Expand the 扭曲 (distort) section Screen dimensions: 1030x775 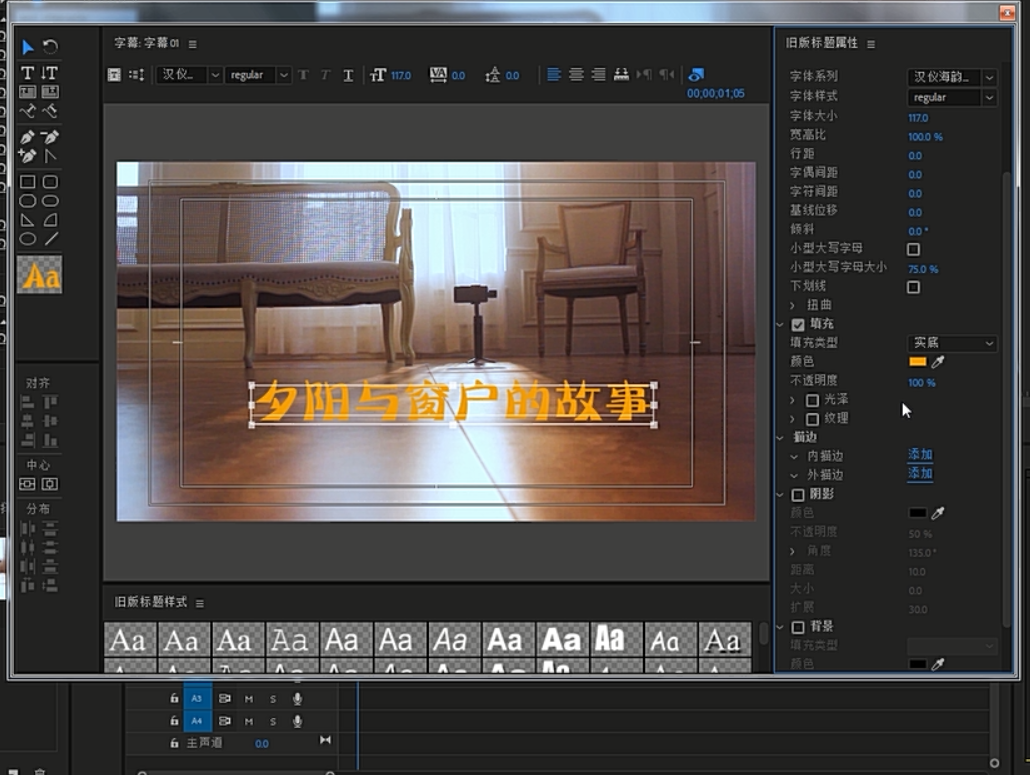click(793, 305)
